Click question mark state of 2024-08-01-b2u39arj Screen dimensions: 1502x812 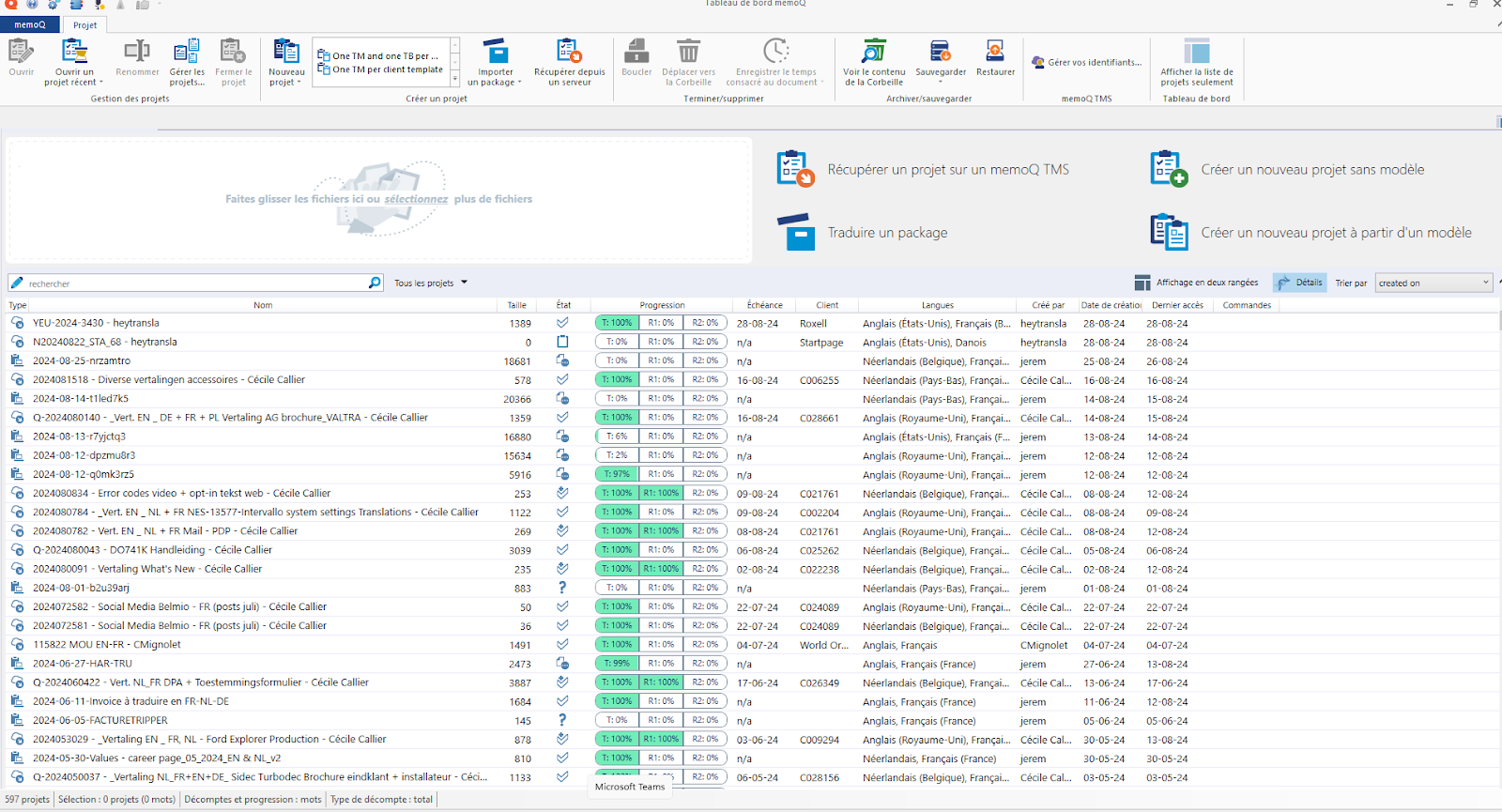[562, 588]
